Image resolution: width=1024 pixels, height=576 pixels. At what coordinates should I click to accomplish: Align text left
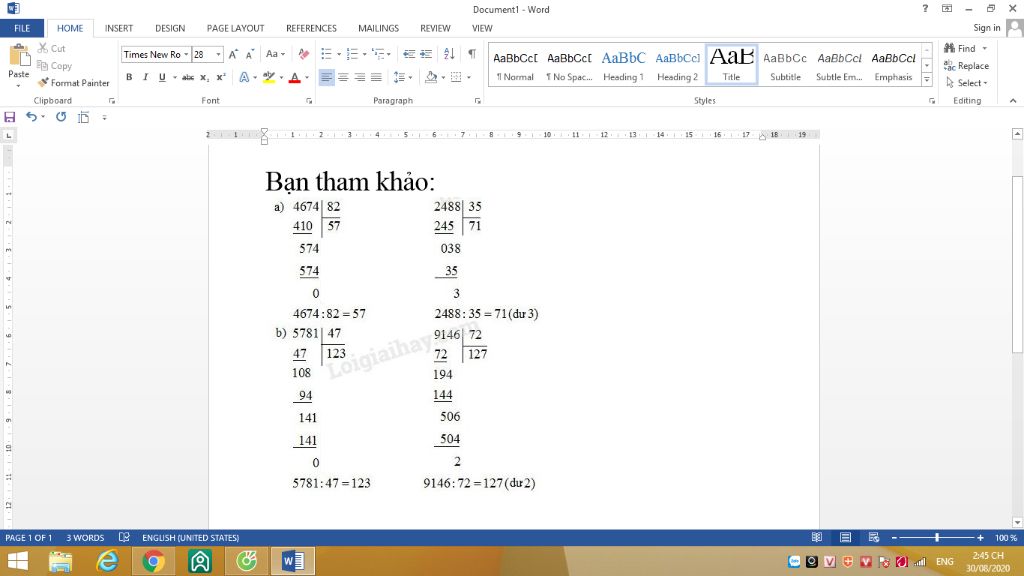pos(327,77)
